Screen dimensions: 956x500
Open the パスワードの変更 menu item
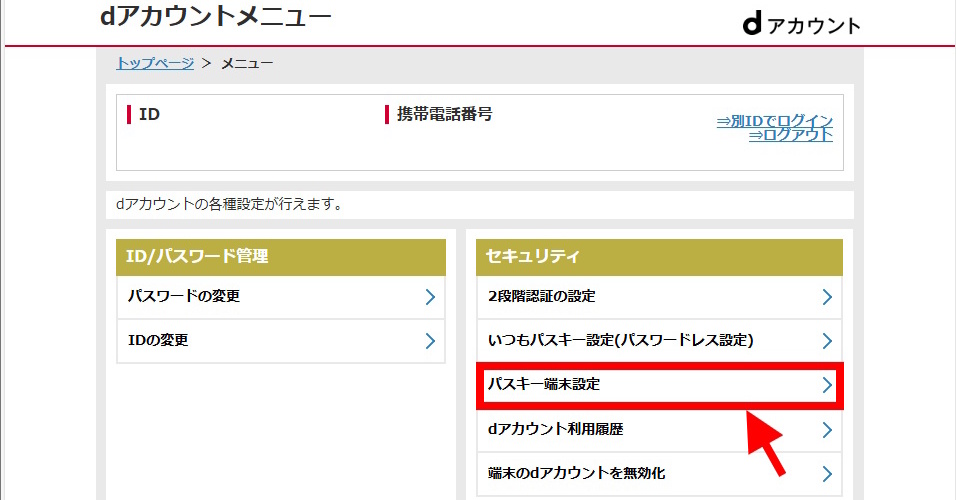[x=184, y=297]
